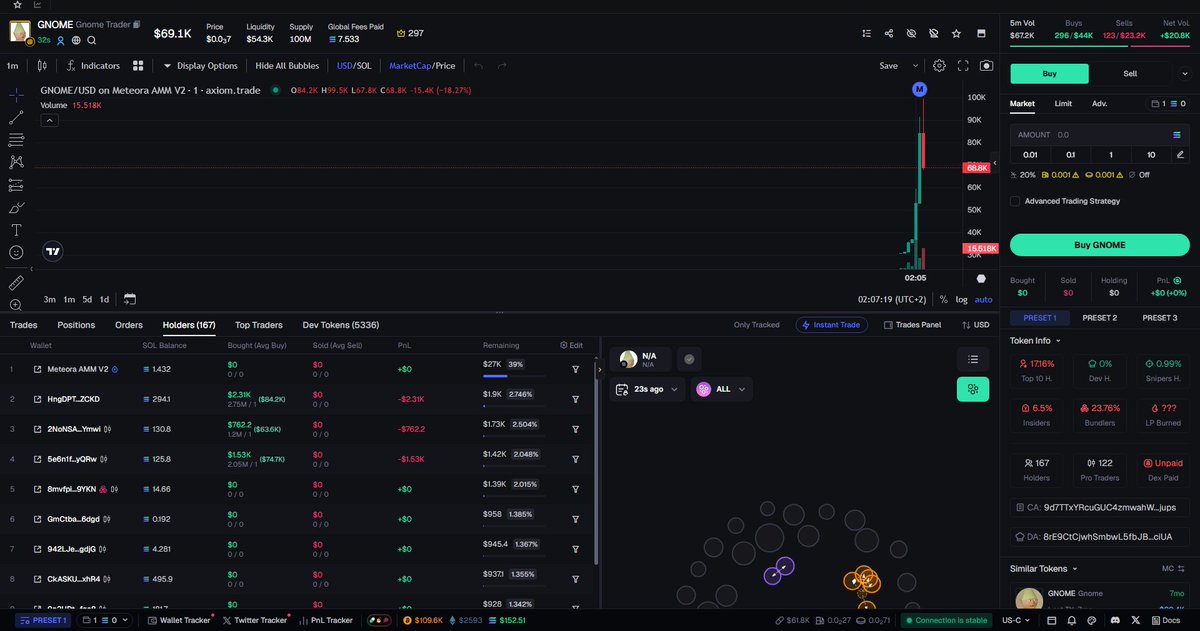Open the globe website link icon
The image size is (1200, 631).
76,41
